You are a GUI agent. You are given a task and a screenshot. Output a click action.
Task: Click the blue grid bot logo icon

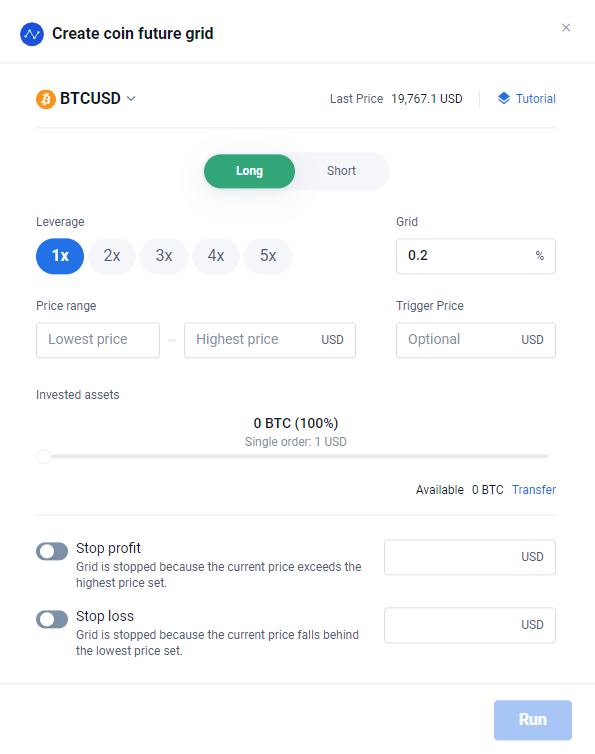pyautogui.click(x=32, y=34)
